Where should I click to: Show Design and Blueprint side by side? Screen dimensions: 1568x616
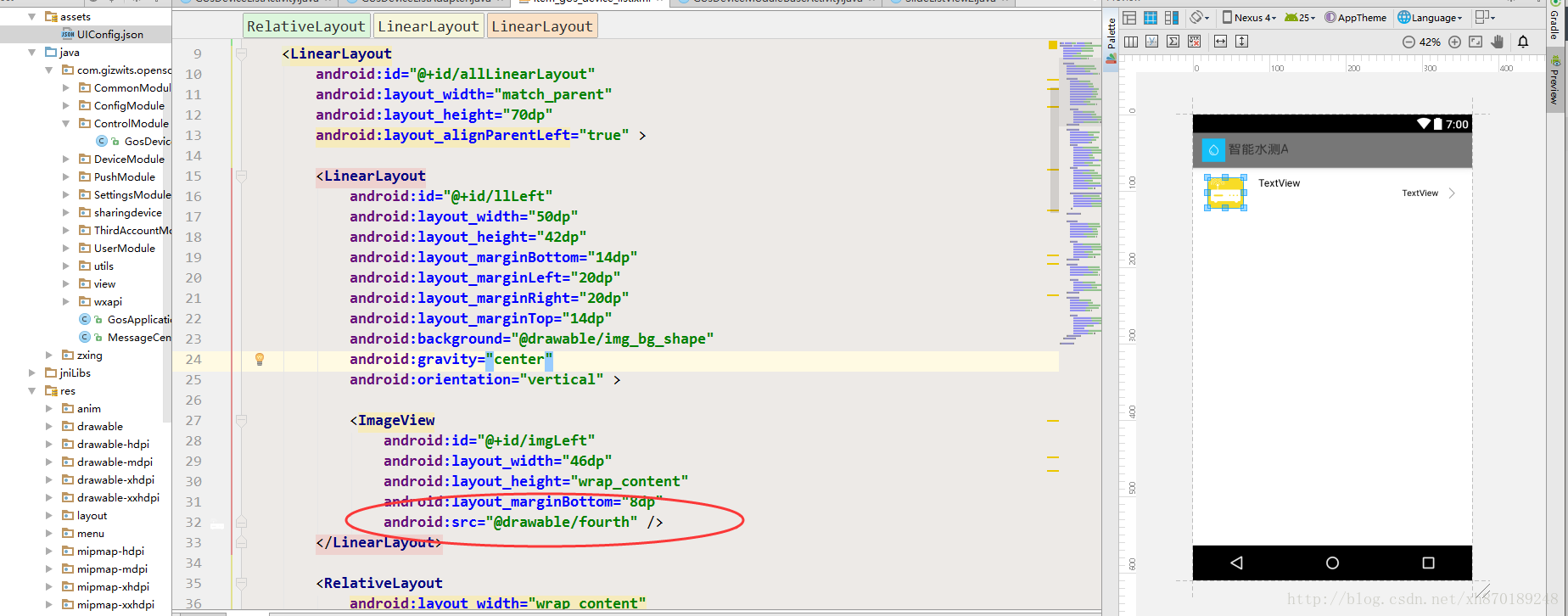coord(1172,18)
